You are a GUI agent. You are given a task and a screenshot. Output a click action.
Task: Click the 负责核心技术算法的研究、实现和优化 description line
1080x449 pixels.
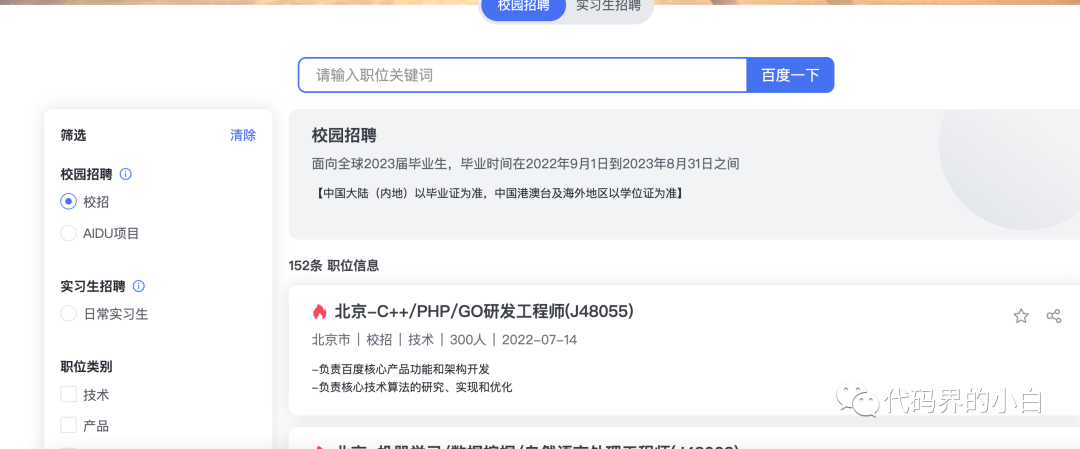click(x=412, y=387)
